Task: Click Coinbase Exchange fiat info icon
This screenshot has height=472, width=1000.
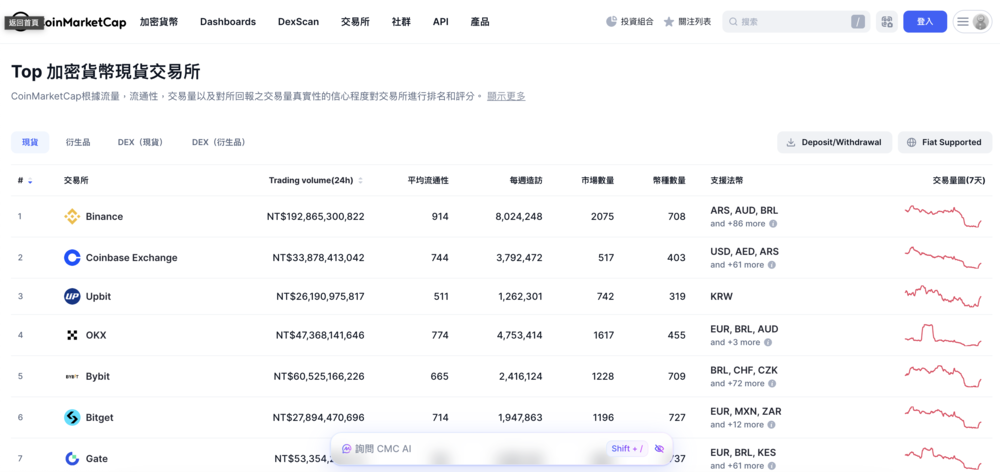Action: click(x=773, y=265)
